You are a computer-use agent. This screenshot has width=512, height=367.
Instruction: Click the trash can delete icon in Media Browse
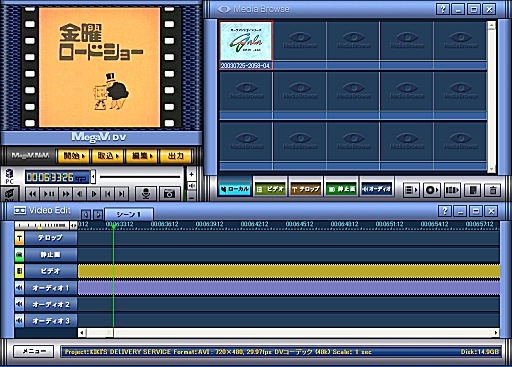(x=493, y=190)
